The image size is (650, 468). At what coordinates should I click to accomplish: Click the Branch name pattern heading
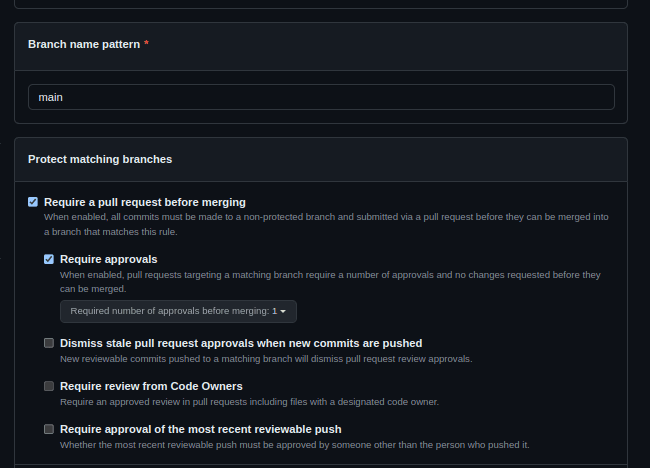tap(84, 44)
